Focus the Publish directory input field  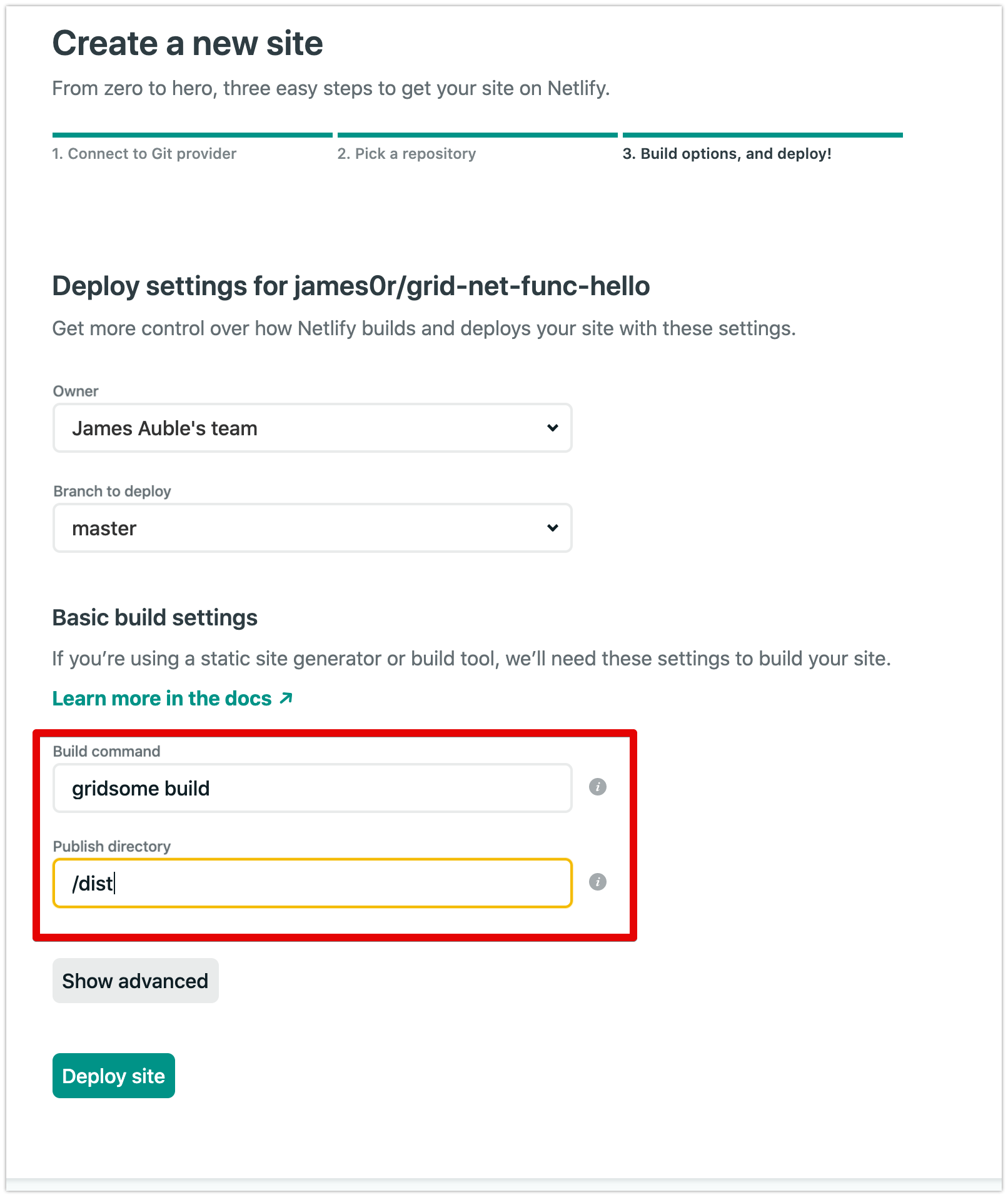[311, 883]
